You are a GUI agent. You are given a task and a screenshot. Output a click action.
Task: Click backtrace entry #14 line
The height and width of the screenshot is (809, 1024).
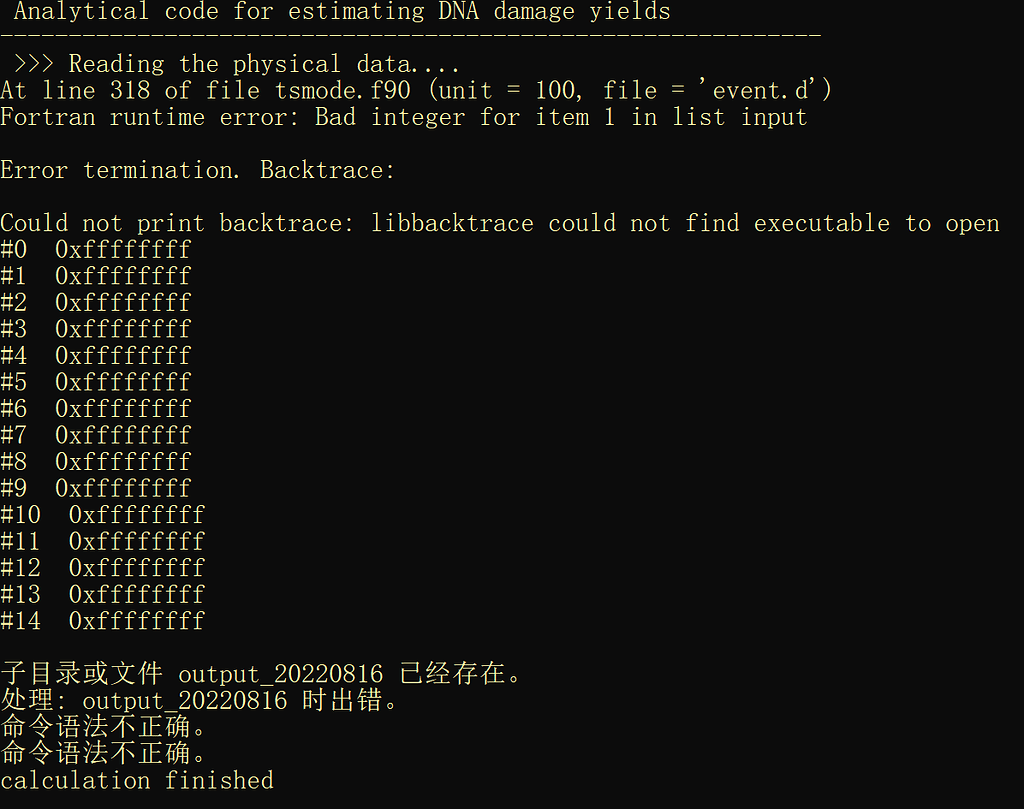[103, 620]
